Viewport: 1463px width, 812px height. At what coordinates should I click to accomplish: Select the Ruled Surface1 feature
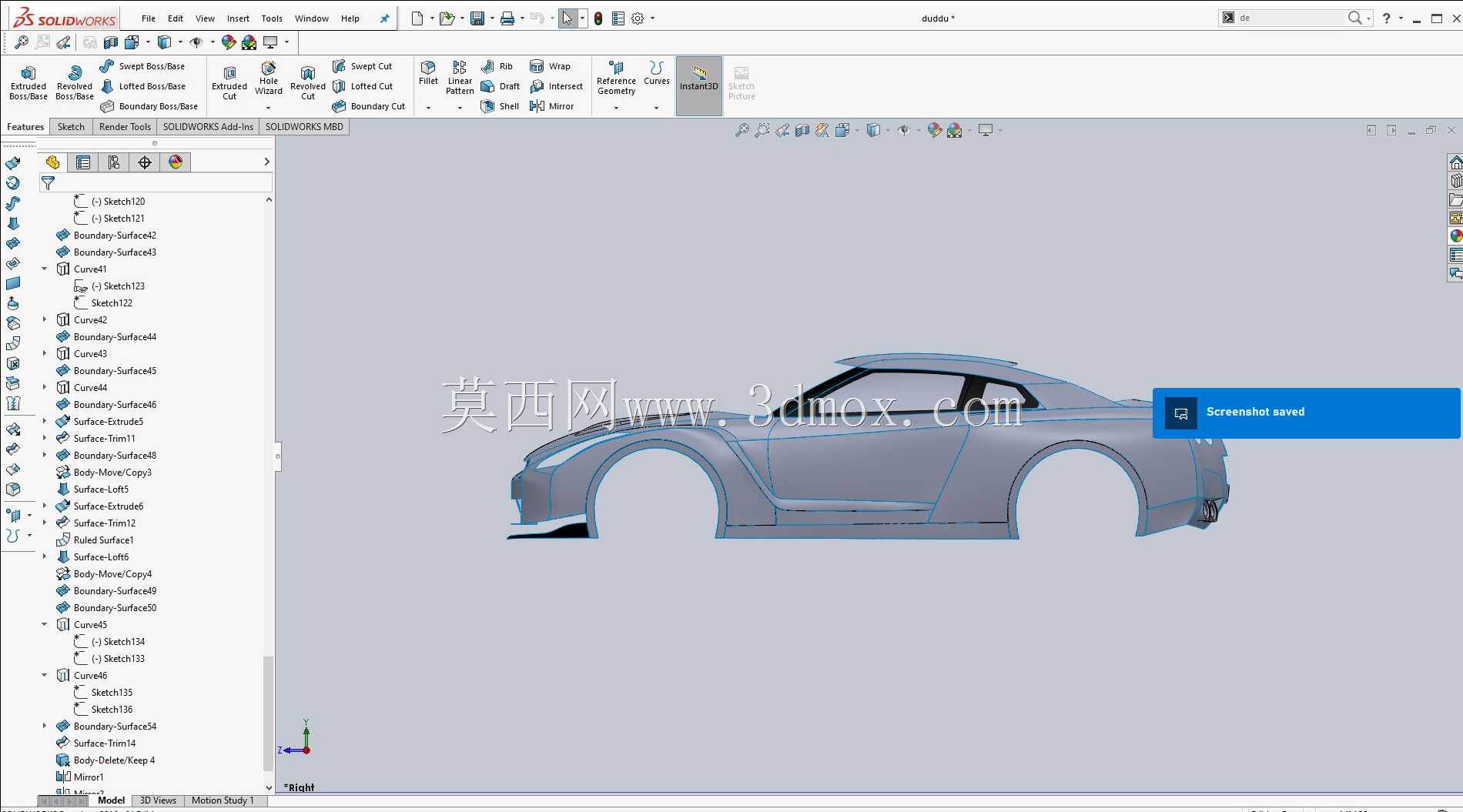[x=95, y=540]
